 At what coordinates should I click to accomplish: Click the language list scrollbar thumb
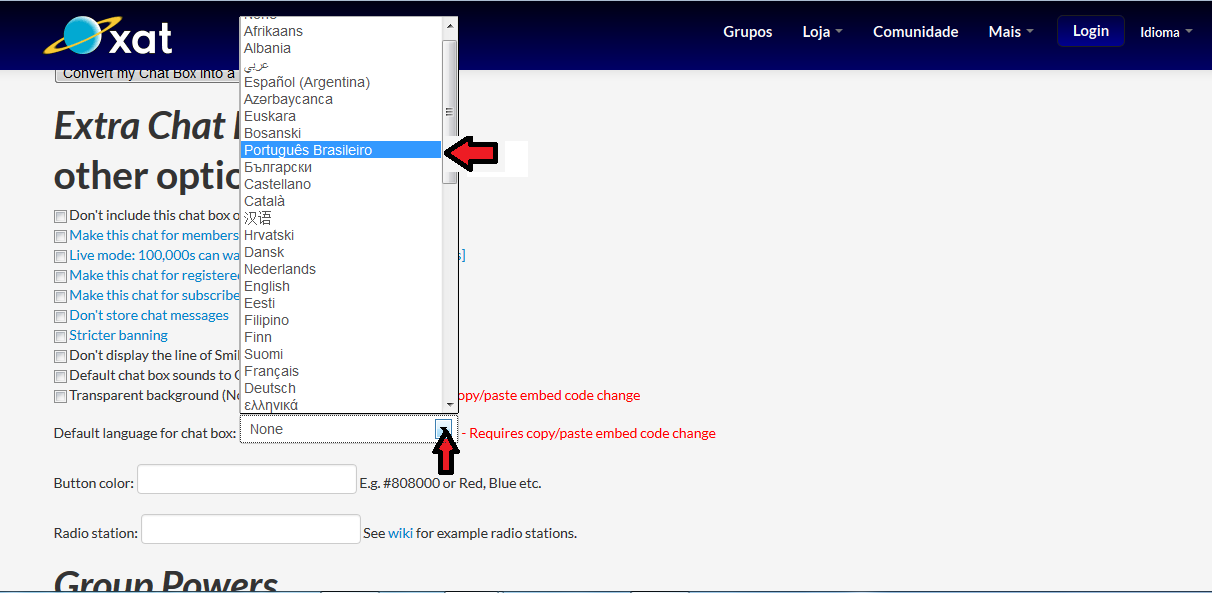tap(450, 112)
